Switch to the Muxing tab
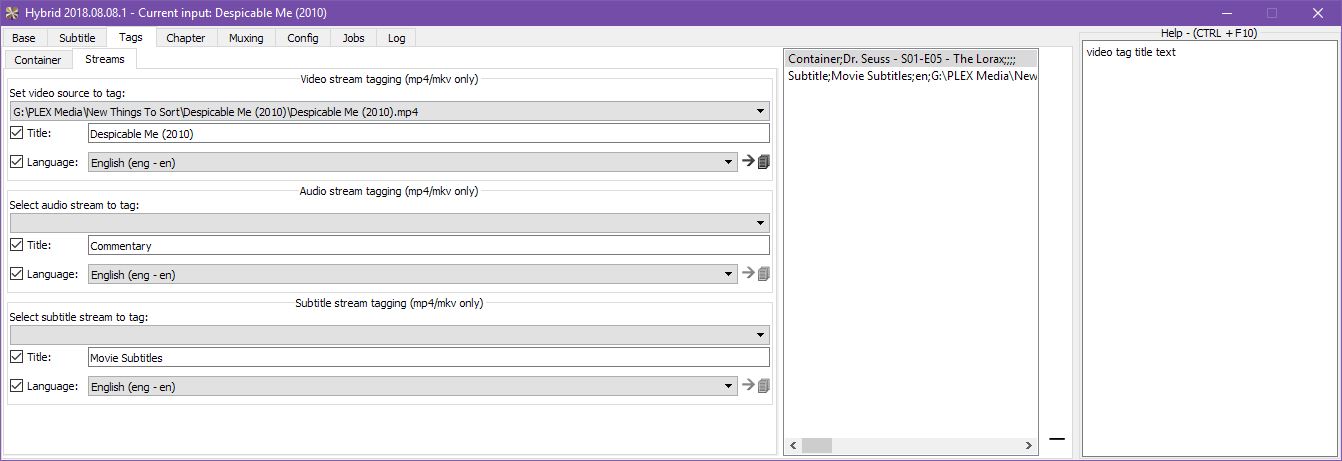This screenshot has height=461, width=1342. [245, 38]
